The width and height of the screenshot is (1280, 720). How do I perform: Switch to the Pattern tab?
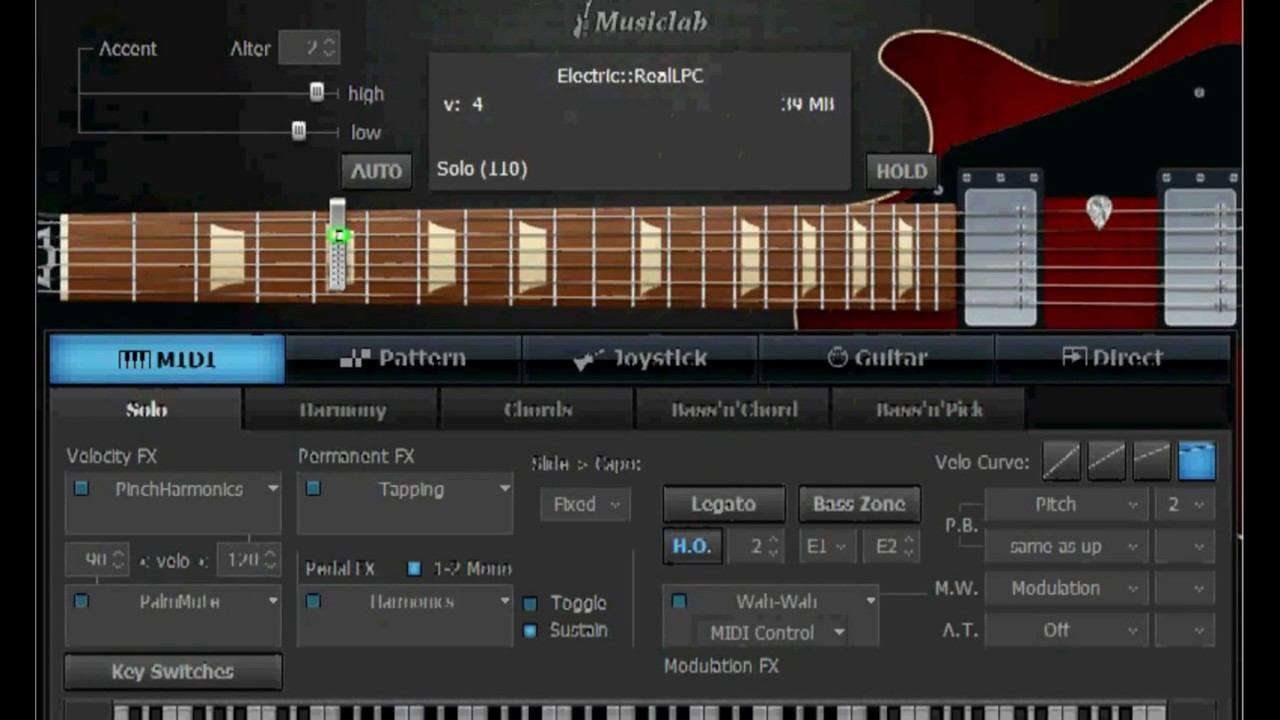point(403,359)
